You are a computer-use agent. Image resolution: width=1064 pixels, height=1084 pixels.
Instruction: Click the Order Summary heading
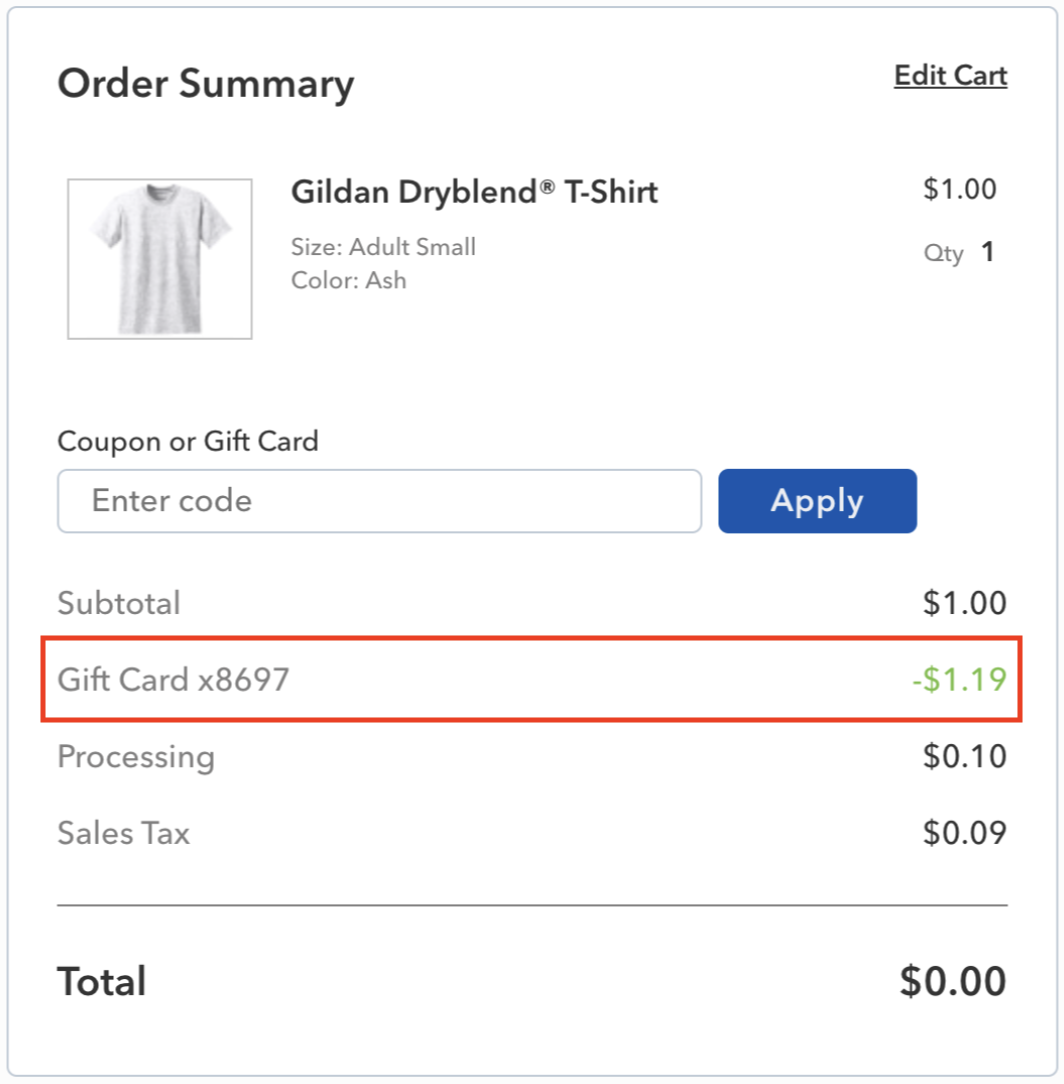click(x=206, y=84)
